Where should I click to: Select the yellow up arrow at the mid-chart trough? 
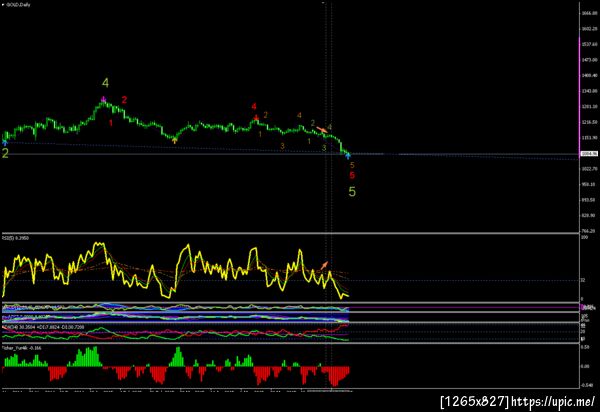174,140
